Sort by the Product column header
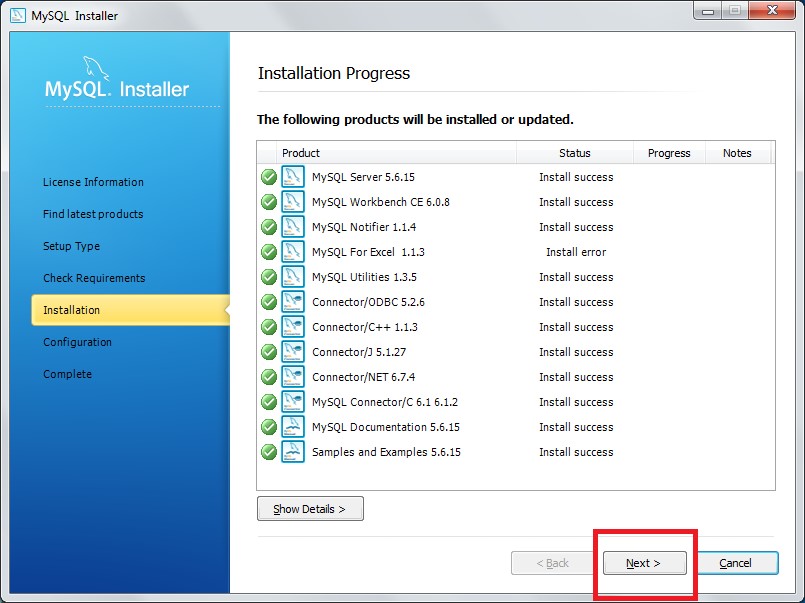 point(396,153)
